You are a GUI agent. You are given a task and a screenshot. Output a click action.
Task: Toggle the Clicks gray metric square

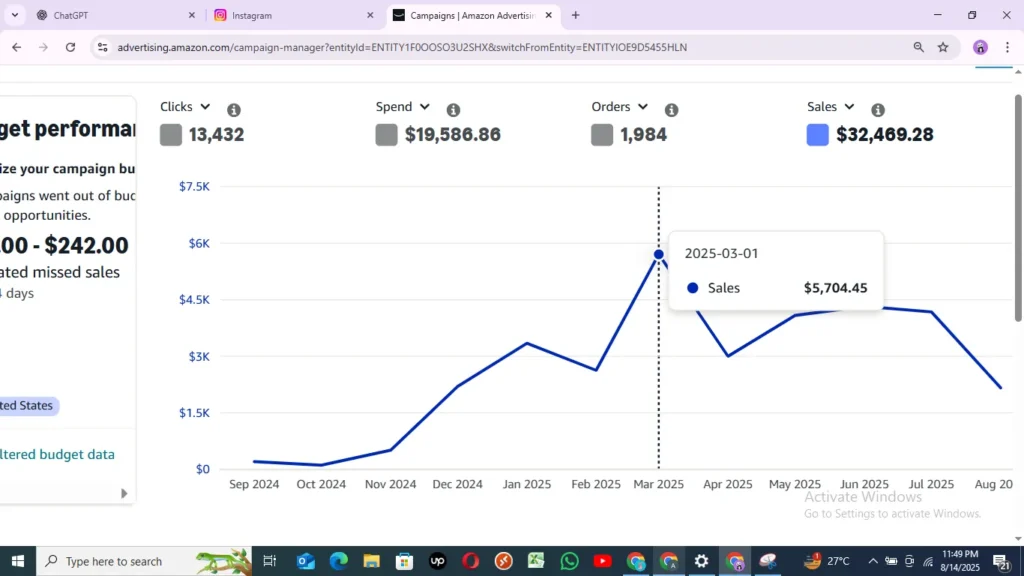(171, 135)
